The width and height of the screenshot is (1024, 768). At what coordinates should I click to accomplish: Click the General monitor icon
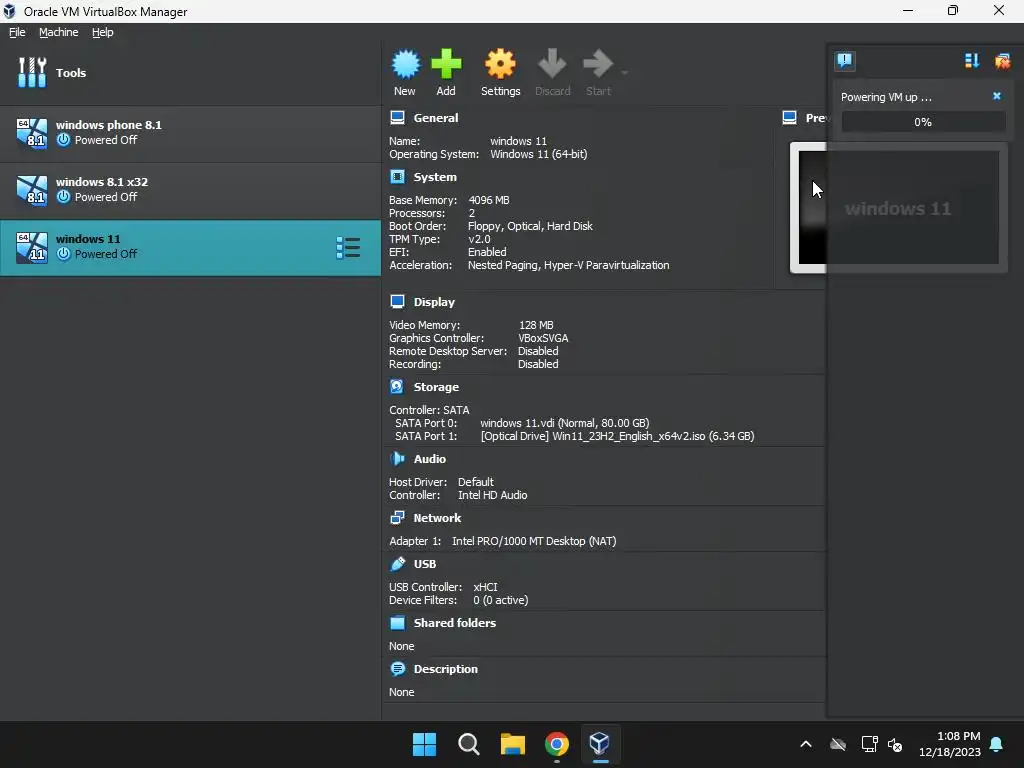pos(397,118)
